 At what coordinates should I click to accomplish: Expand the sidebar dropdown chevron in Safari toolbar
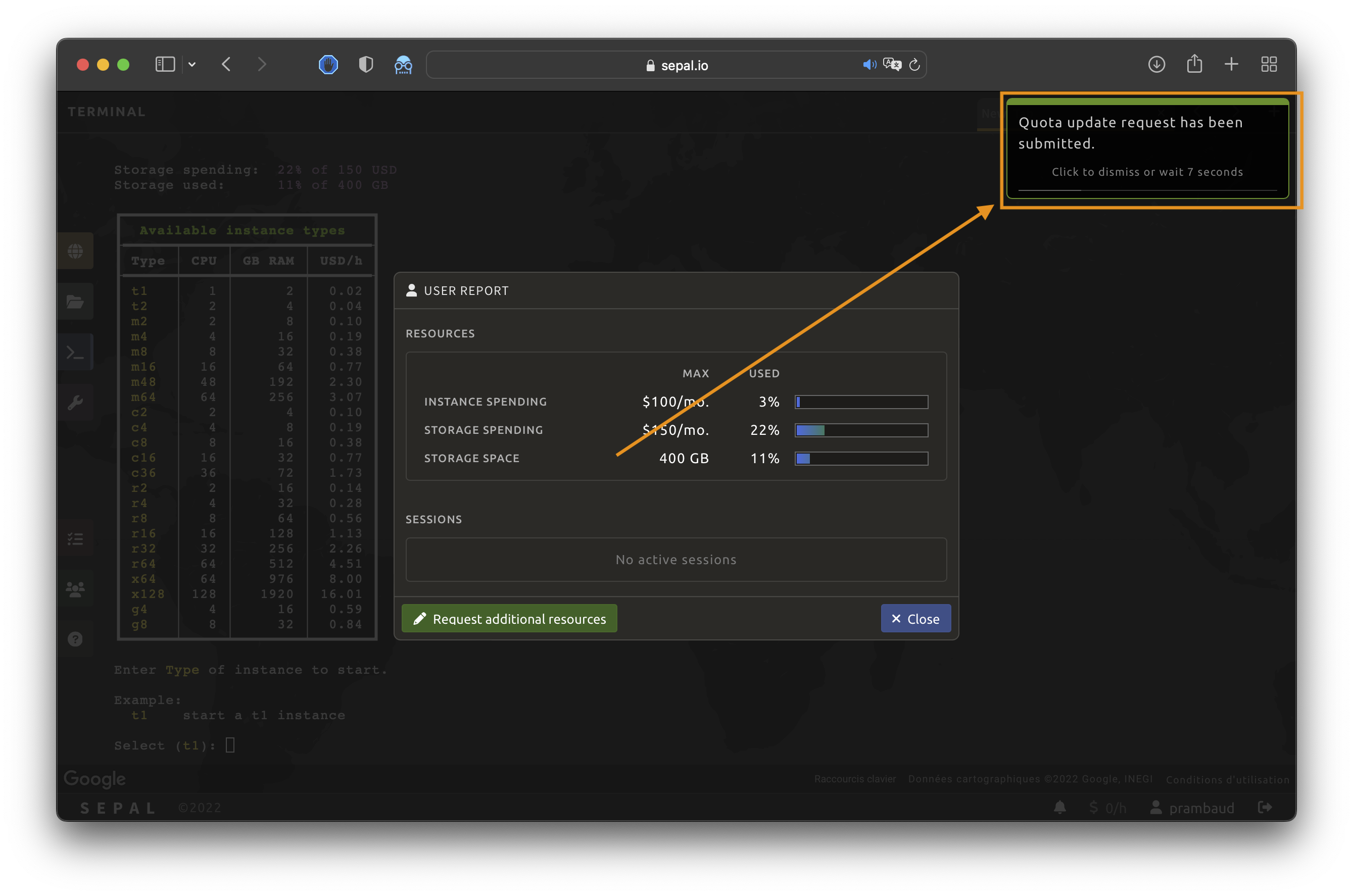(192, 65)
